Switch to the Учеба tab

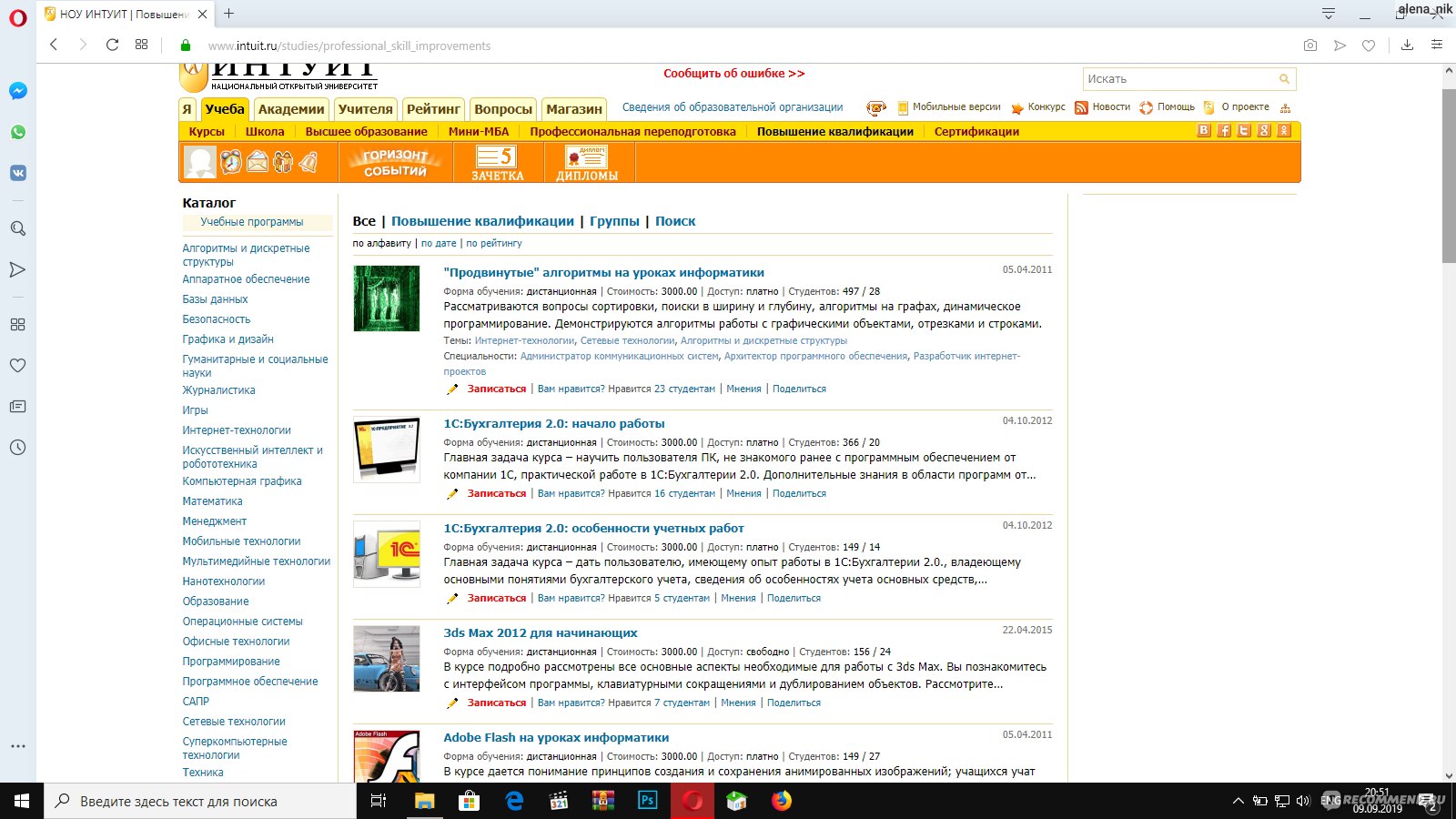tap(225, 109)
